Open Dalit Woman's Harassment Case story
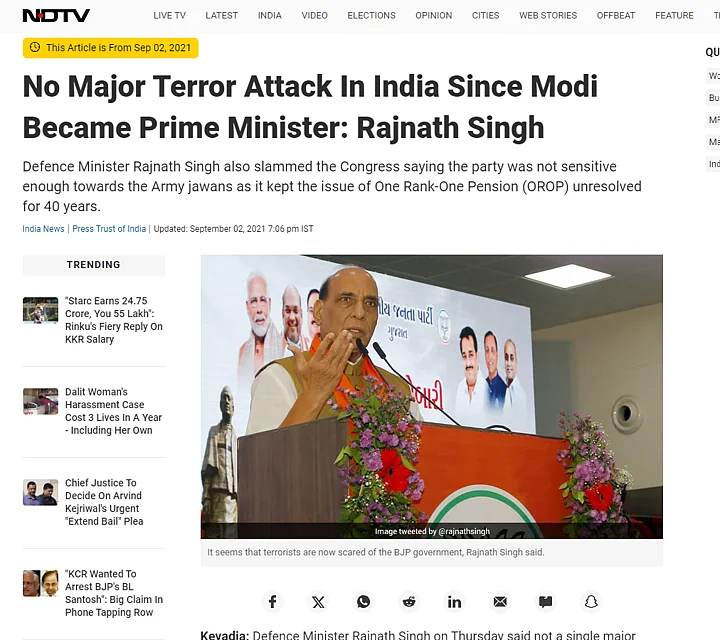This screenshot has height=640, width=720. pos(113,411)
